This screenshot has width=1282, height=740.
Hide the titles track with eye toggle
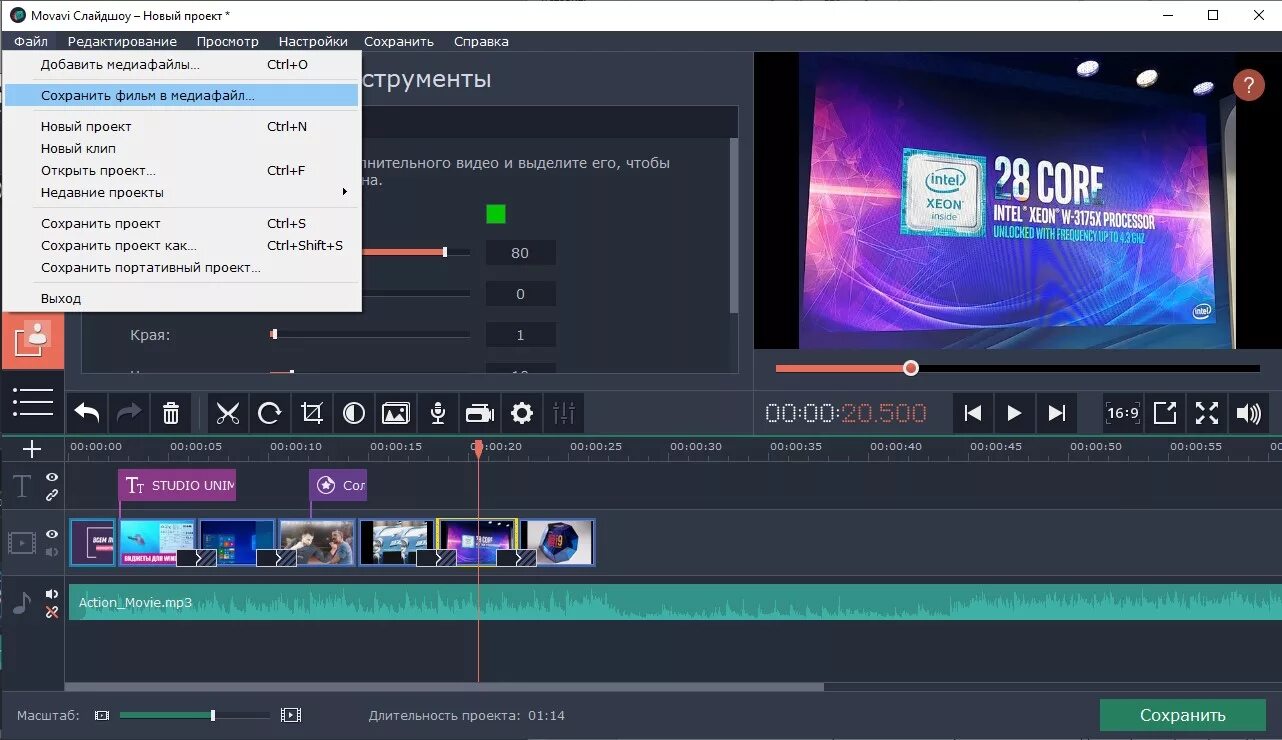pos(51,478)
